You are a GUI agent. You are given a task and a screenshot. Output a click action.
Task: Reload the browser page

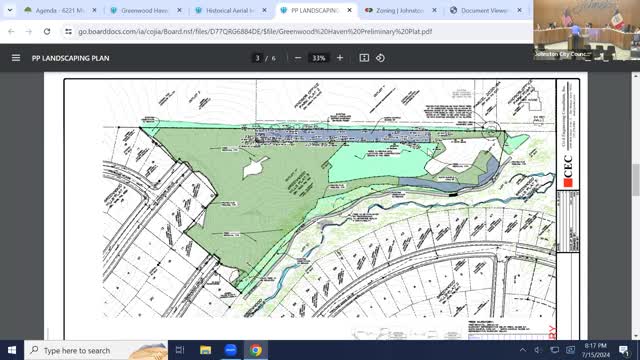(x=47, y=31)
